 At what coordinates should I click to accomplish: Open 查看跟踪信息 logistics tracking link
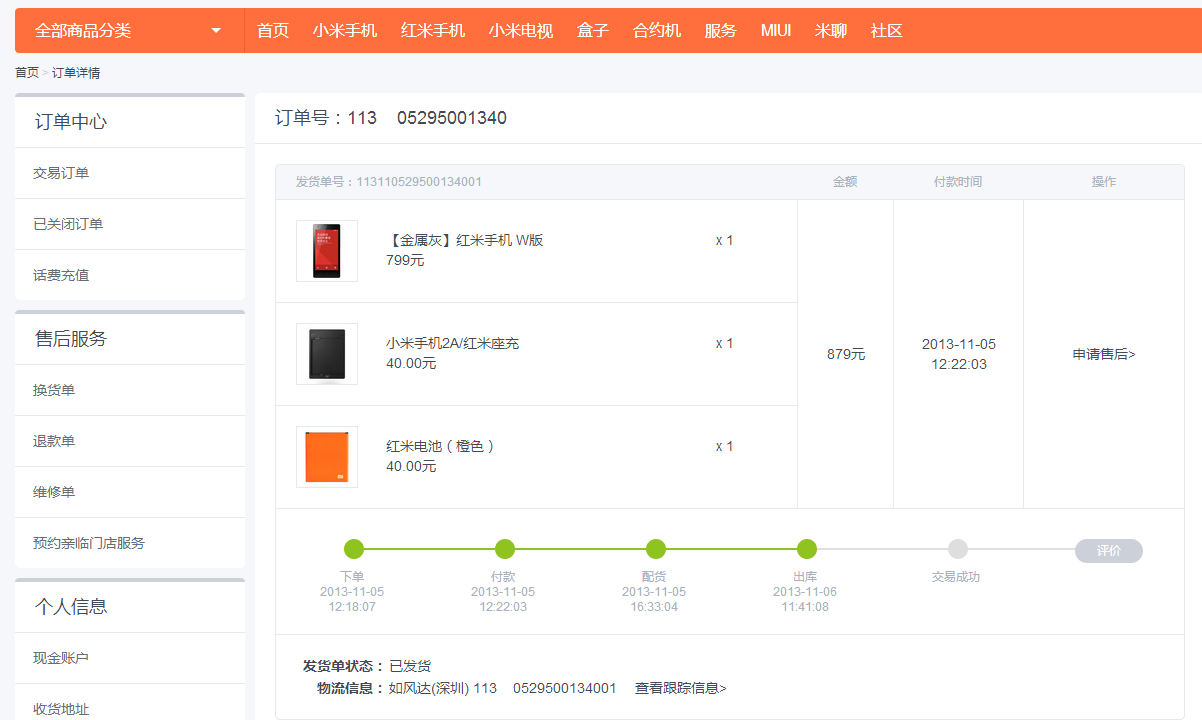680,688
